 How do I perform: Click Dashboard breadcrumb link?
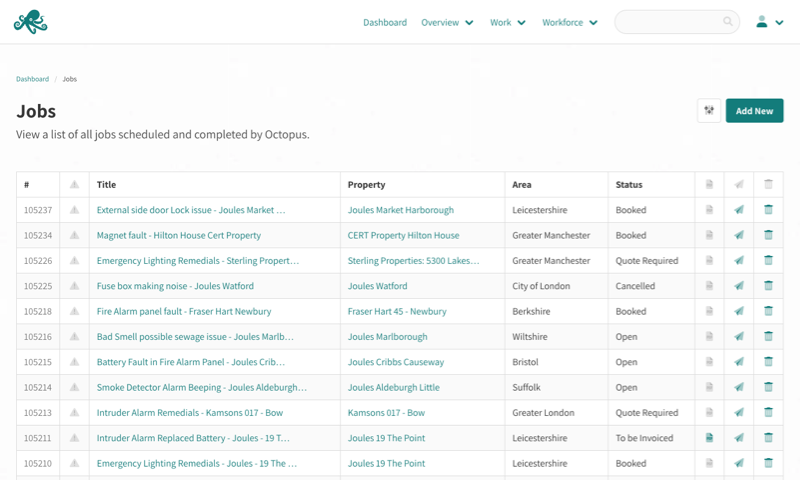click(32, 79)
